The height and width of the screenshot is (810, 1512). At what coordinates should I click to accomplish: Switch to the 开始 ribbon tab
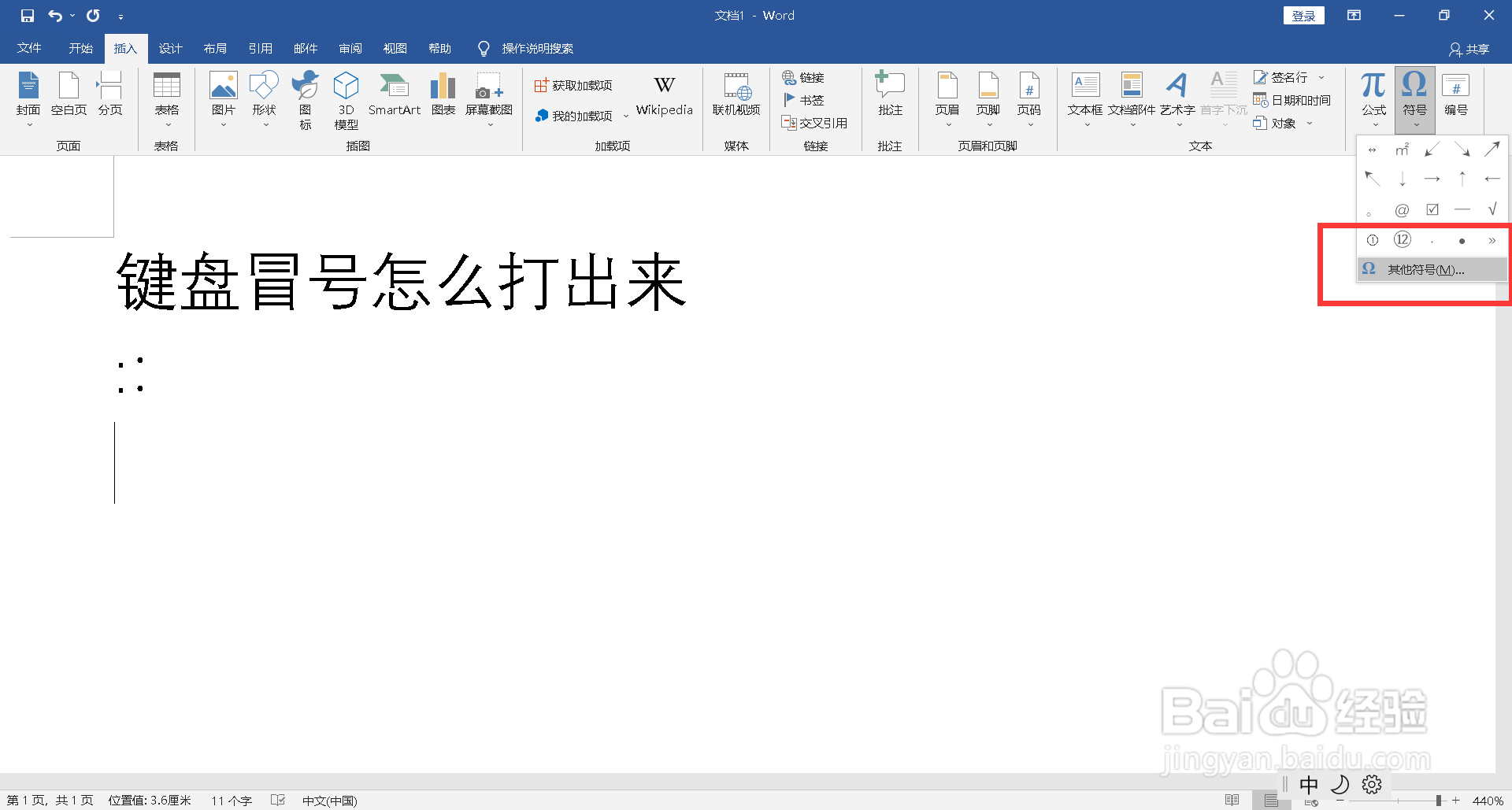click(x=80, y=48)
